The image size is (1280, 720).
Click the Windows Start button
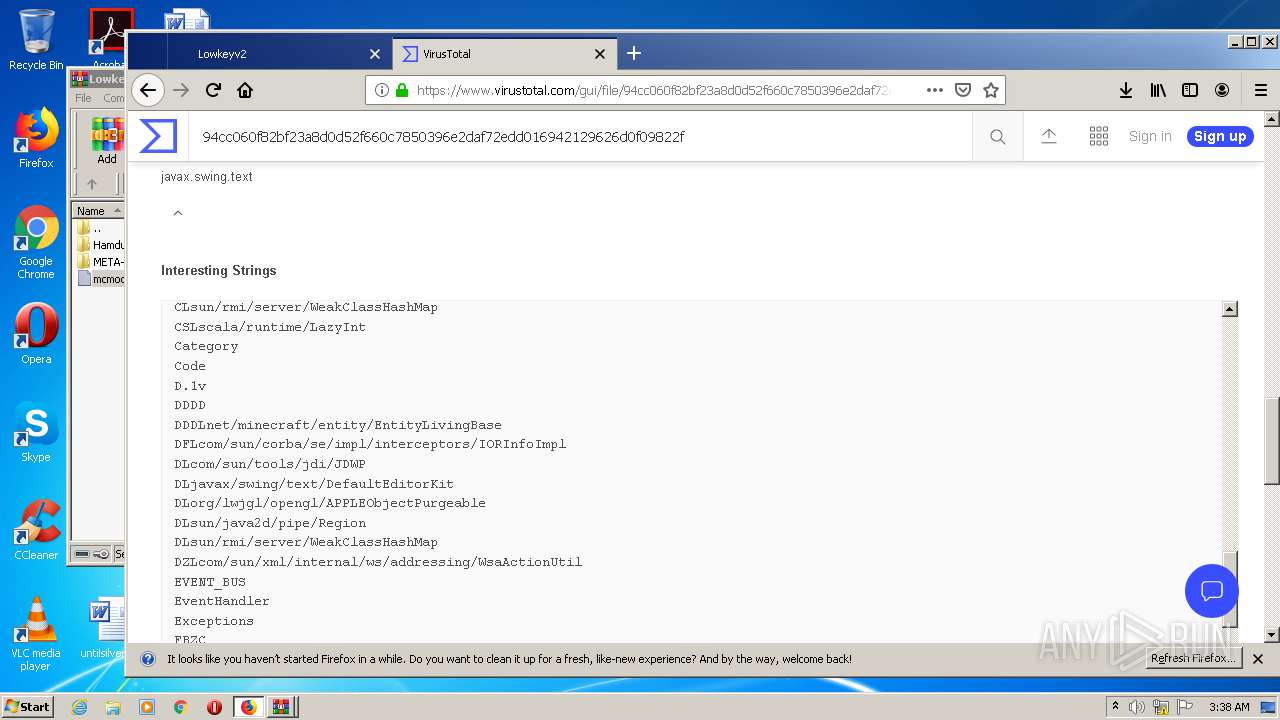[x=28, y=707]
